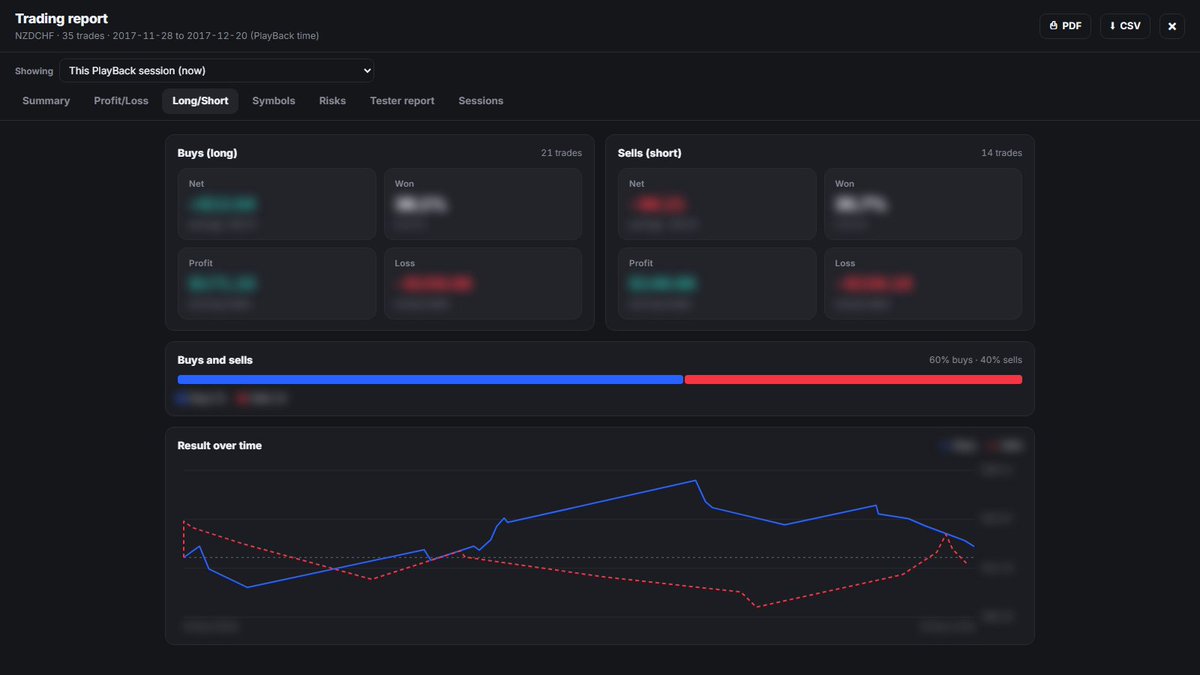Click the "Result over time" heading
The height and width of the screenshot is (675, 1200).
(x=219, y=445)
